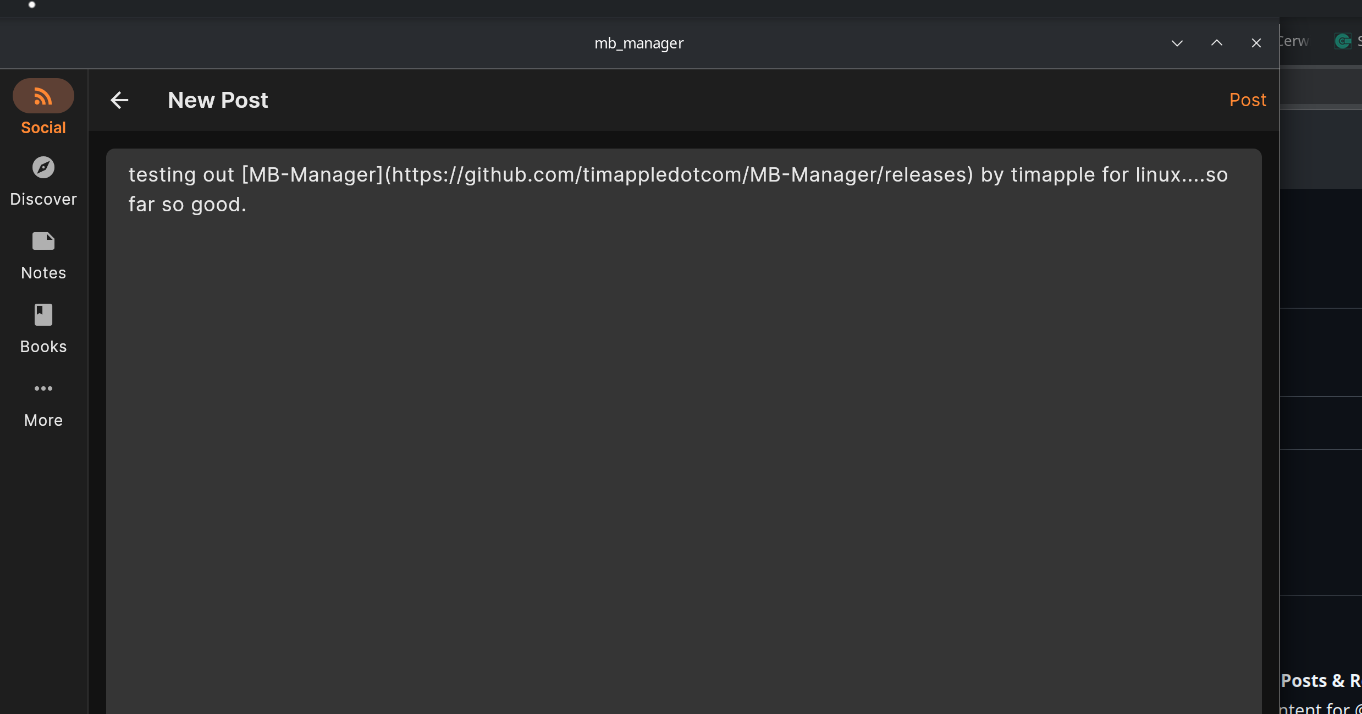The image size is (1362, 714).
Task: Click inside the post text area
Action: click(683, 430)
